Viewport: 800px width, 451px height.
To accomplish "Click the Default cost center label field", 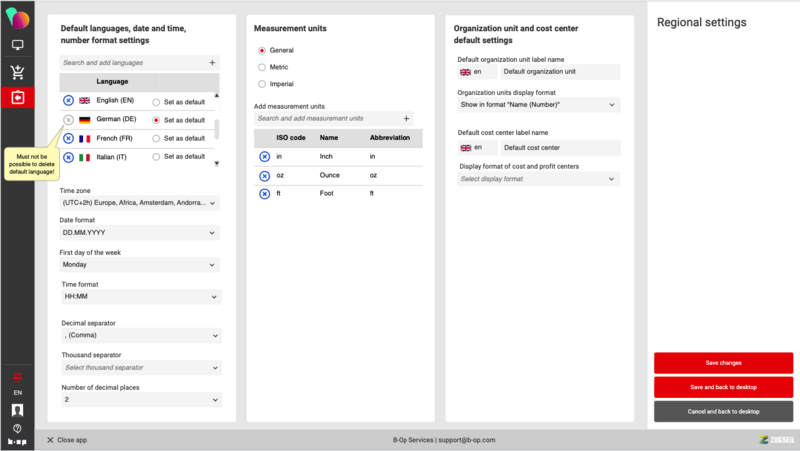I will (559, 147).
